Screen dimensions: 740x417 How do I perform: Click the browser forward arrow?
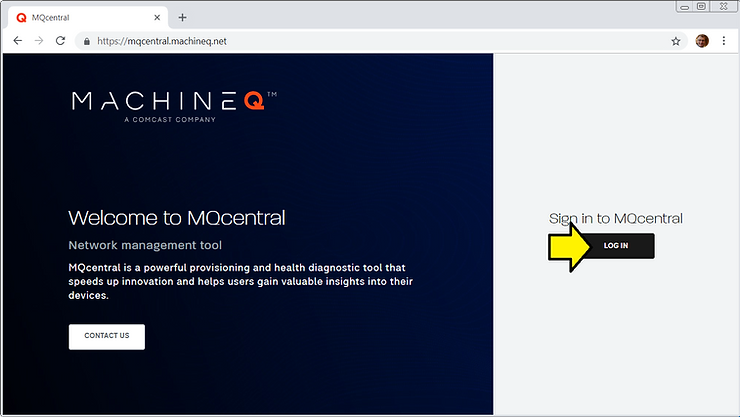click(x=38, y=41)
